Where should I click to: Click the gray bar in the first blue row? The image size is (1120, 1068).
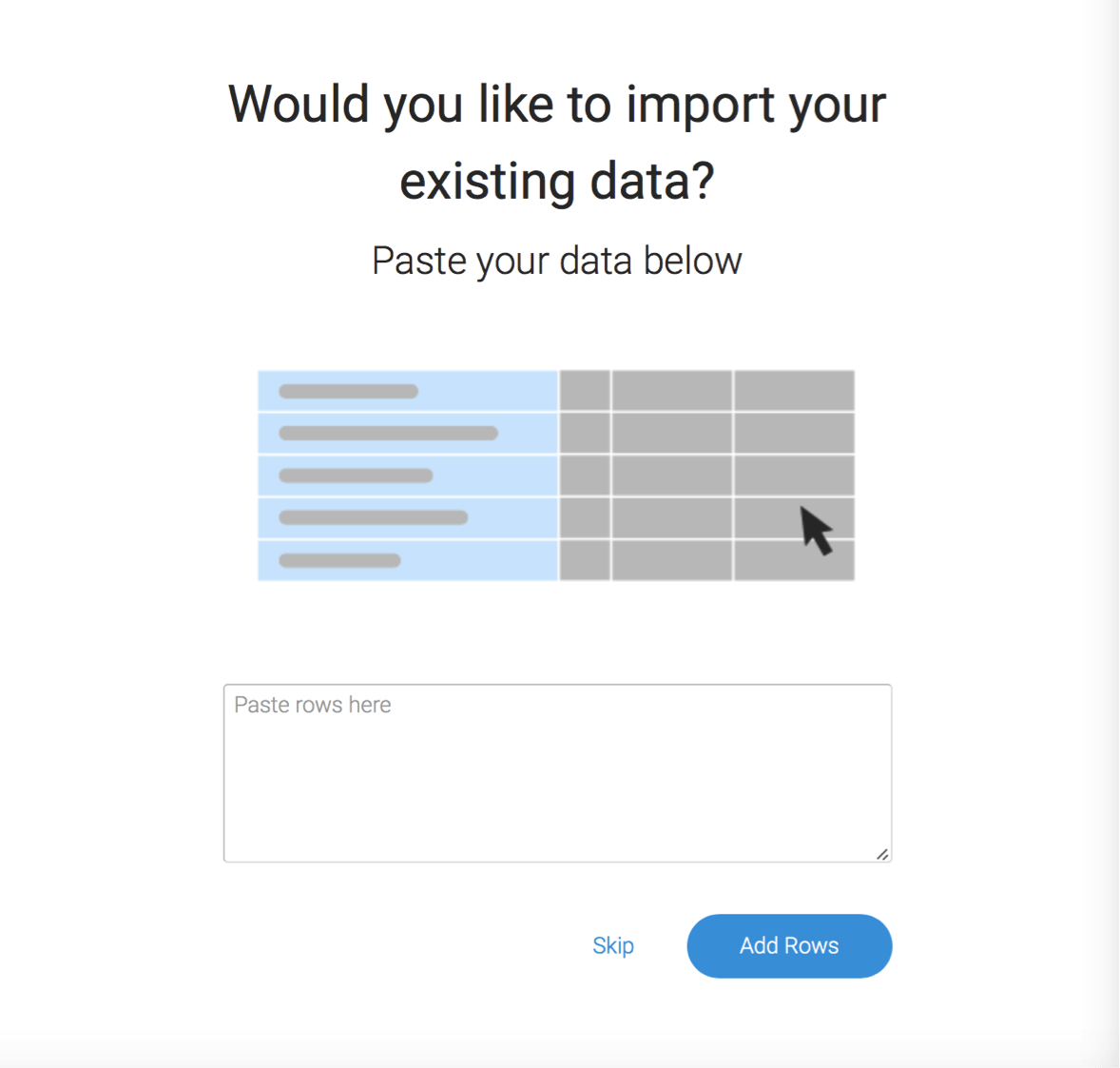click(349, 391)
